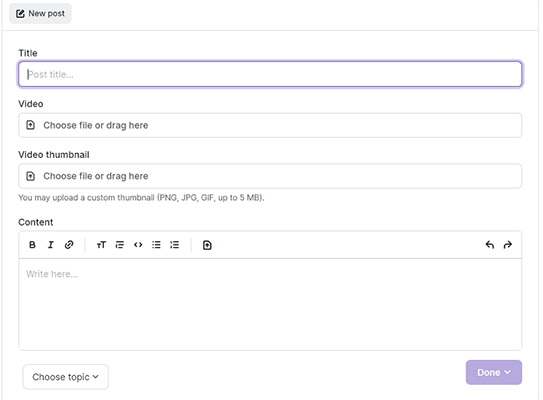
Task: Choose a video file to upload
Action: click(270, 125)
